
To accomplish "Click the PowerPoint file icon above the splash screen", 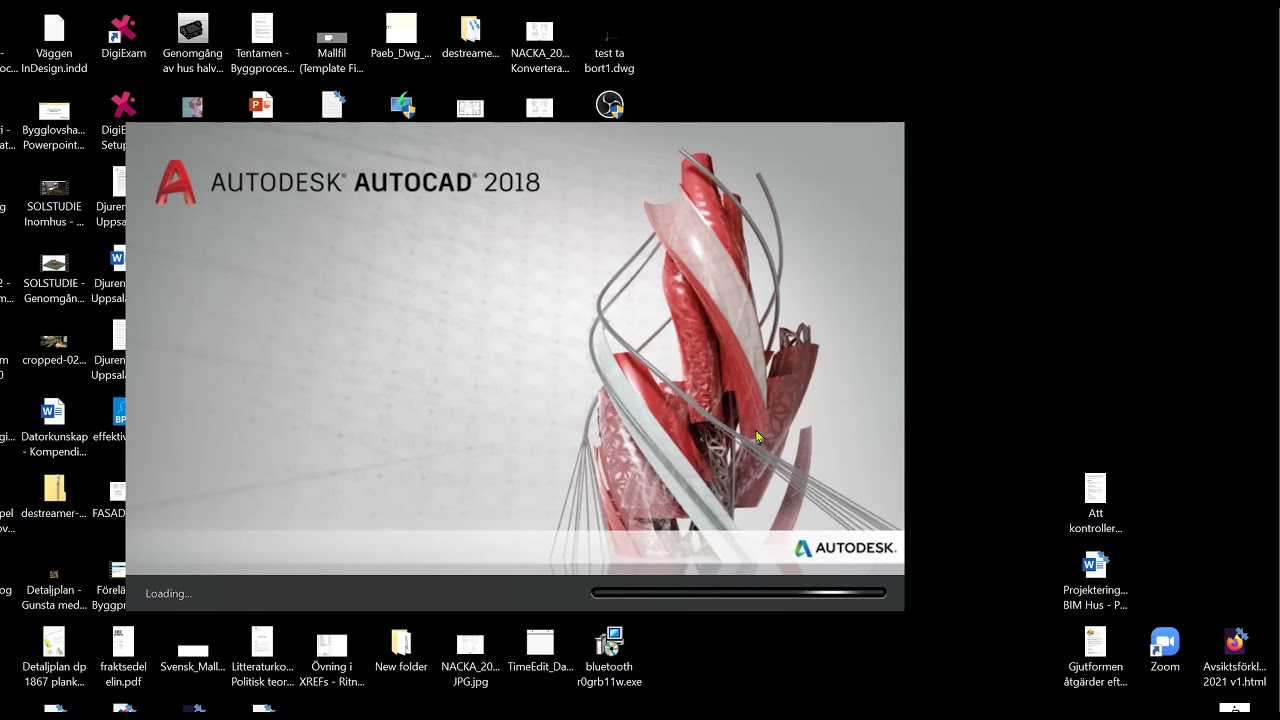I will 262,105.
